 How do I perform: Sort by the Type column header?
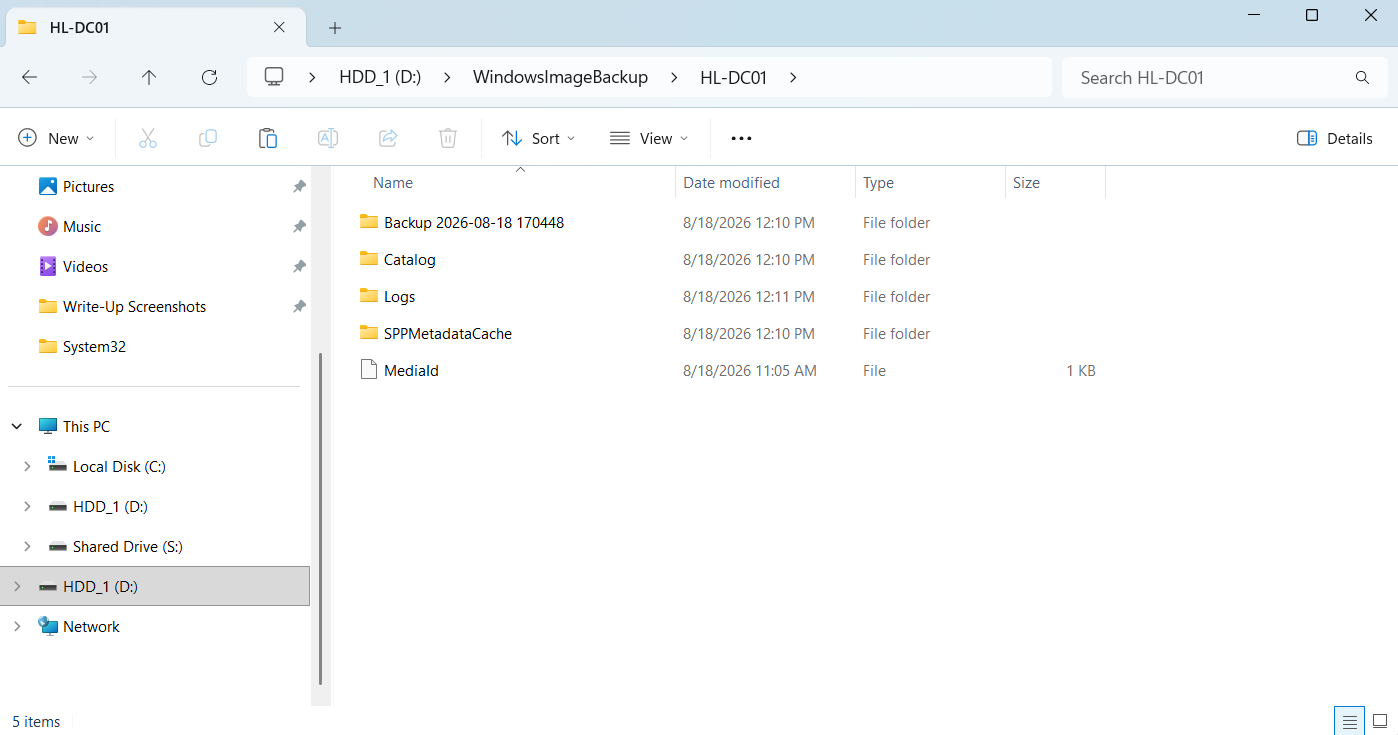[878, 183]
